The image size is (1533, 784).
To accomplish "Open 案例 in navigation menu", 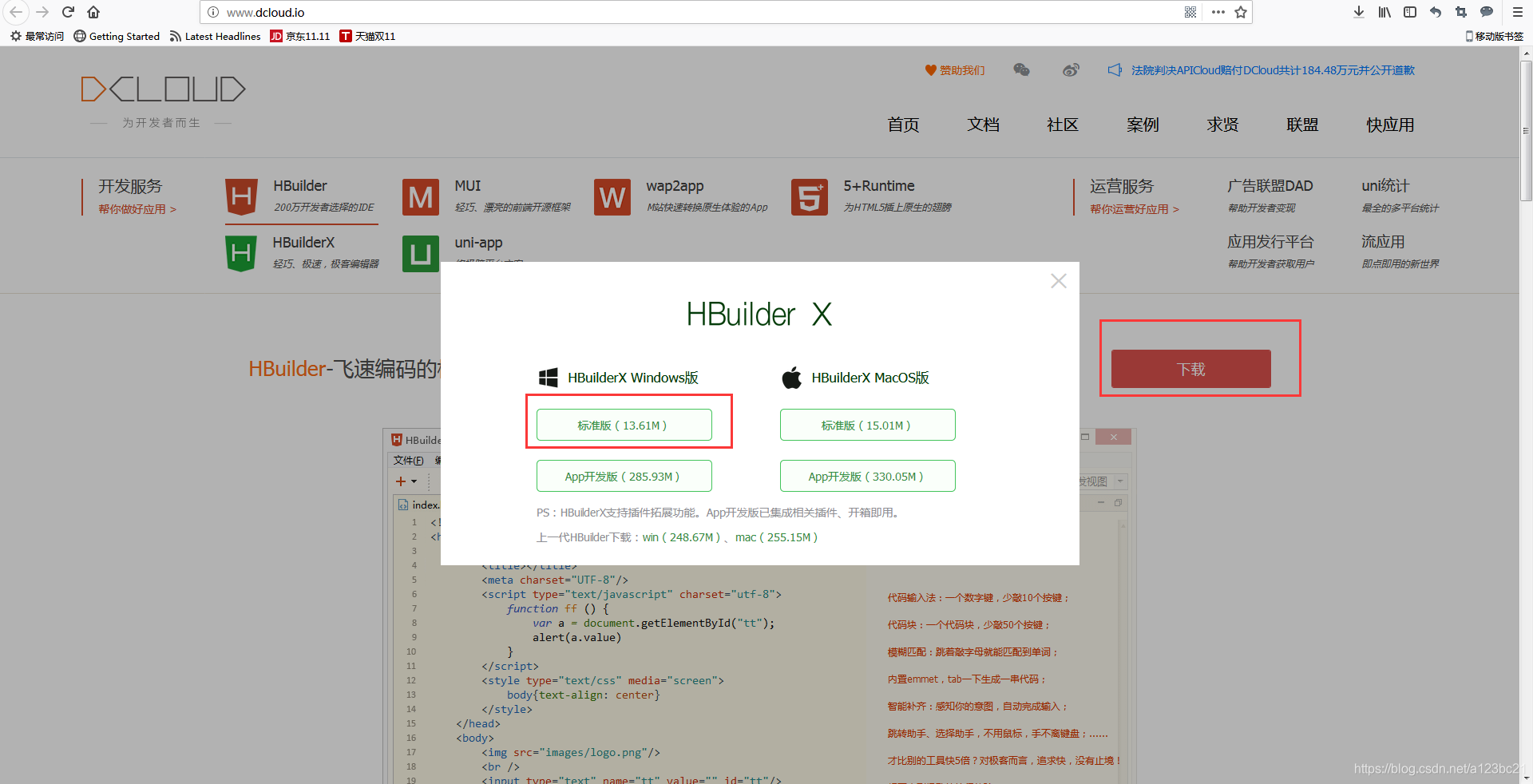I will click(1143, 125).
